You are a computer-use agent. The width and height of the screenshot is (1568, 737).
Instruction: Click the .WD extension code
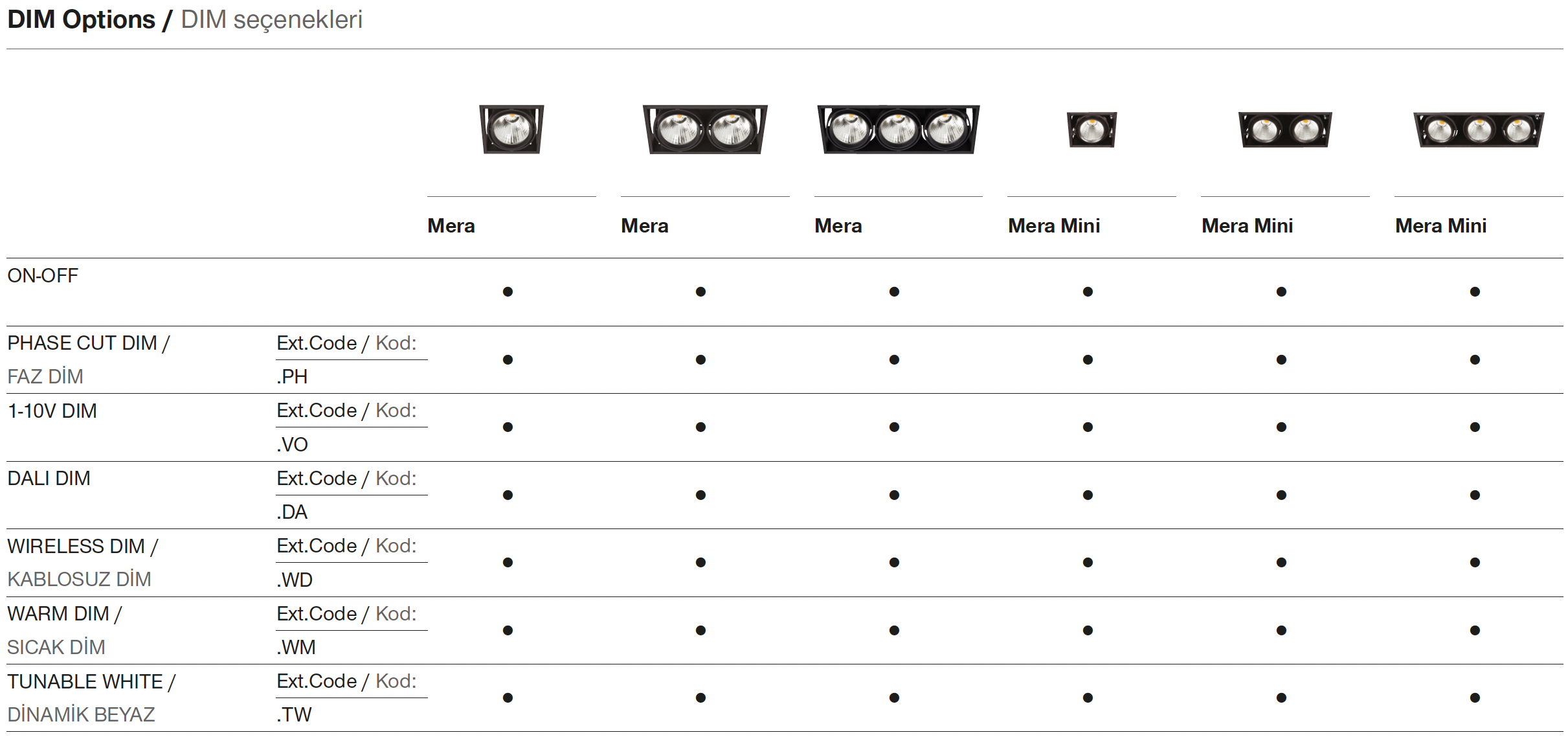tap(295, 580)
